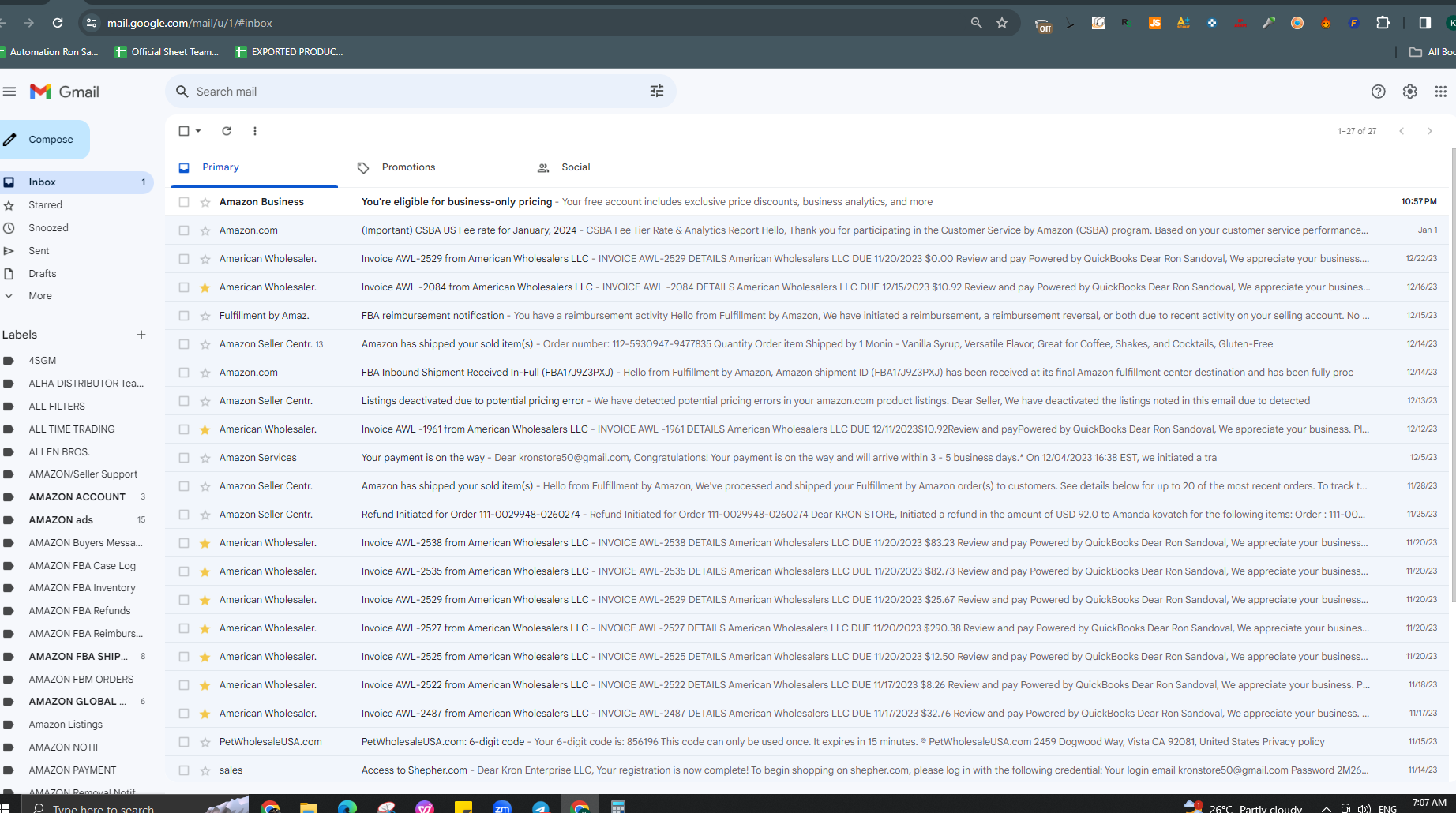
Task: Star the Amazon Business email
Action: pos(205,202)
